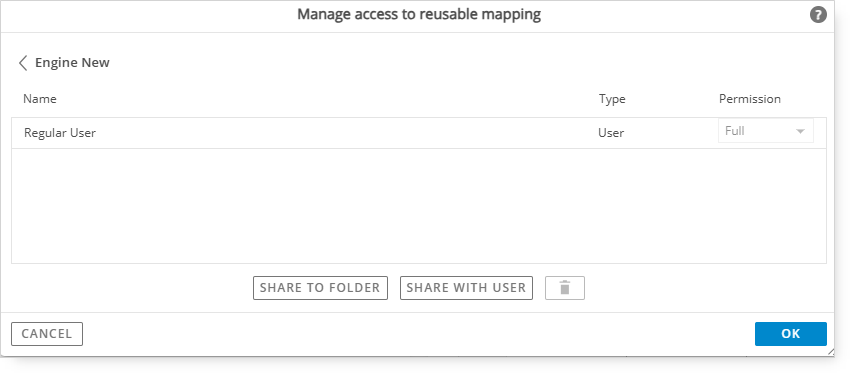Click the Permission column header
Viewport: 850px width, 373px height.
750,99
